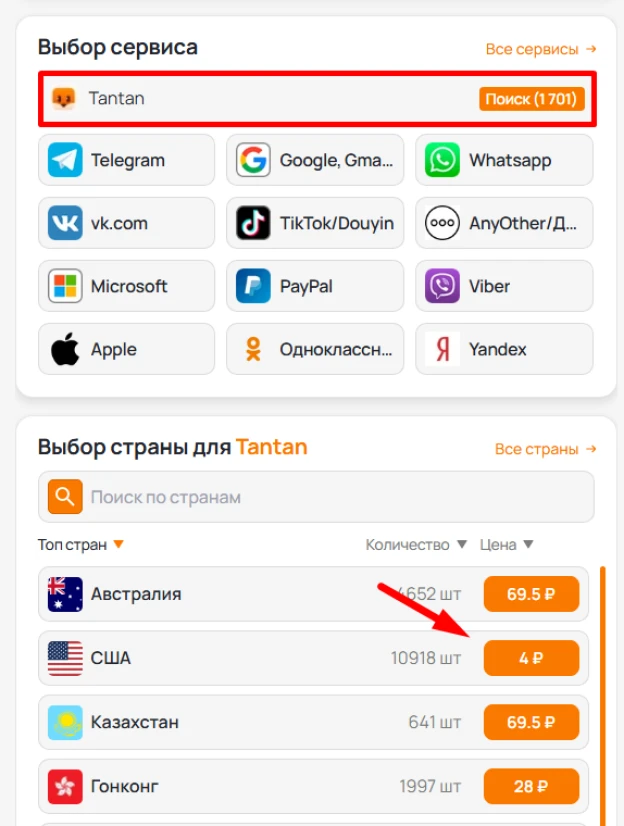This screenshot has height=826, width=624.
Task: Choose the PayPal service icon
Action: pyautogui.click(x=253, y=286)
